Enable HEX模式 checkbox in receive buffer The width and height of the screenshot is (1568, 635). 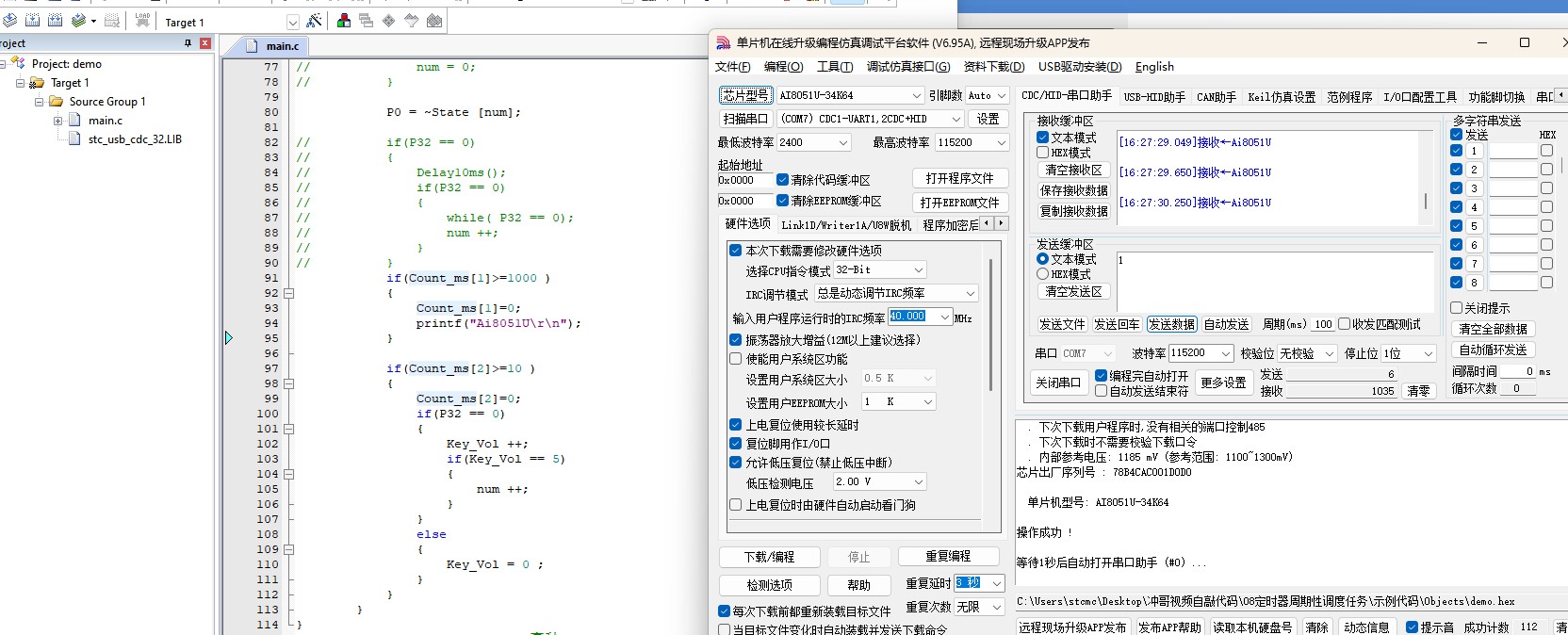click(x=1043, y=152)
